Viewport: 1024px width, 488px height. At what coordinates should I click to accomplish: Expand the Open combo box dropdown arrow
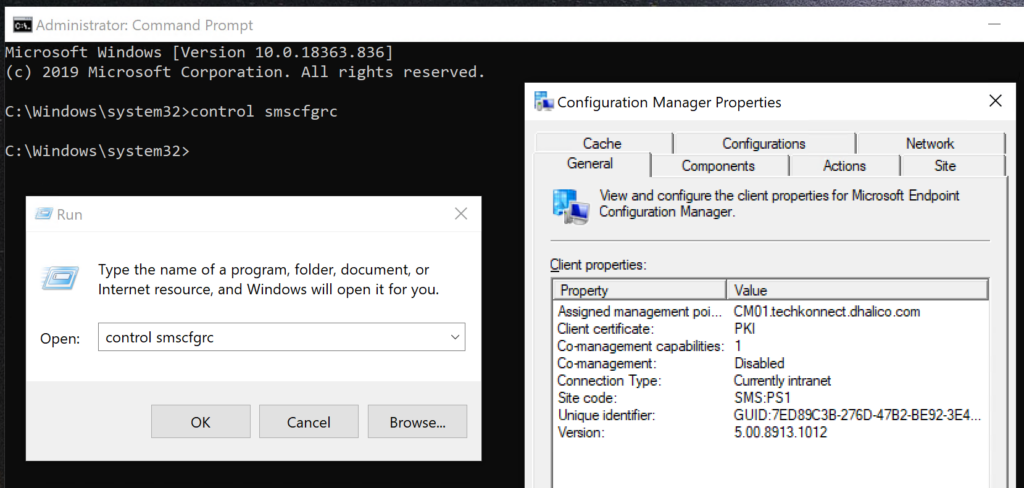coord(455,337)
